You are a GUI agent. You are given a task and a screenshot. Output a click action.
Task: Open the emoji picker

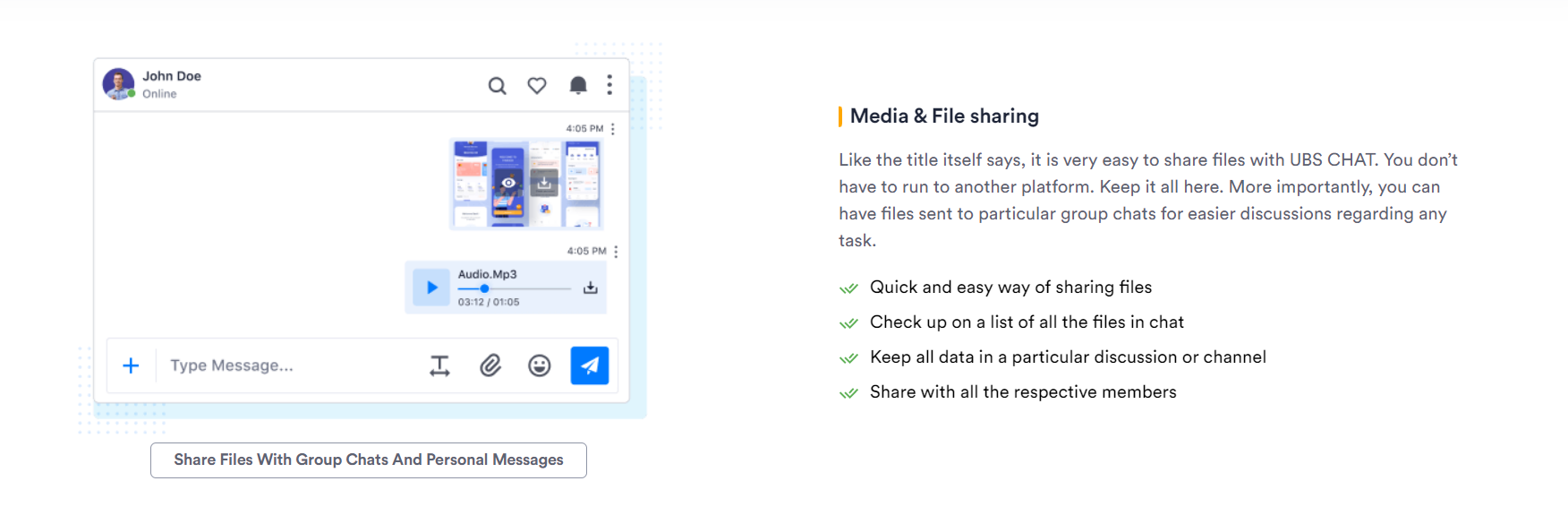coord(539,365)
